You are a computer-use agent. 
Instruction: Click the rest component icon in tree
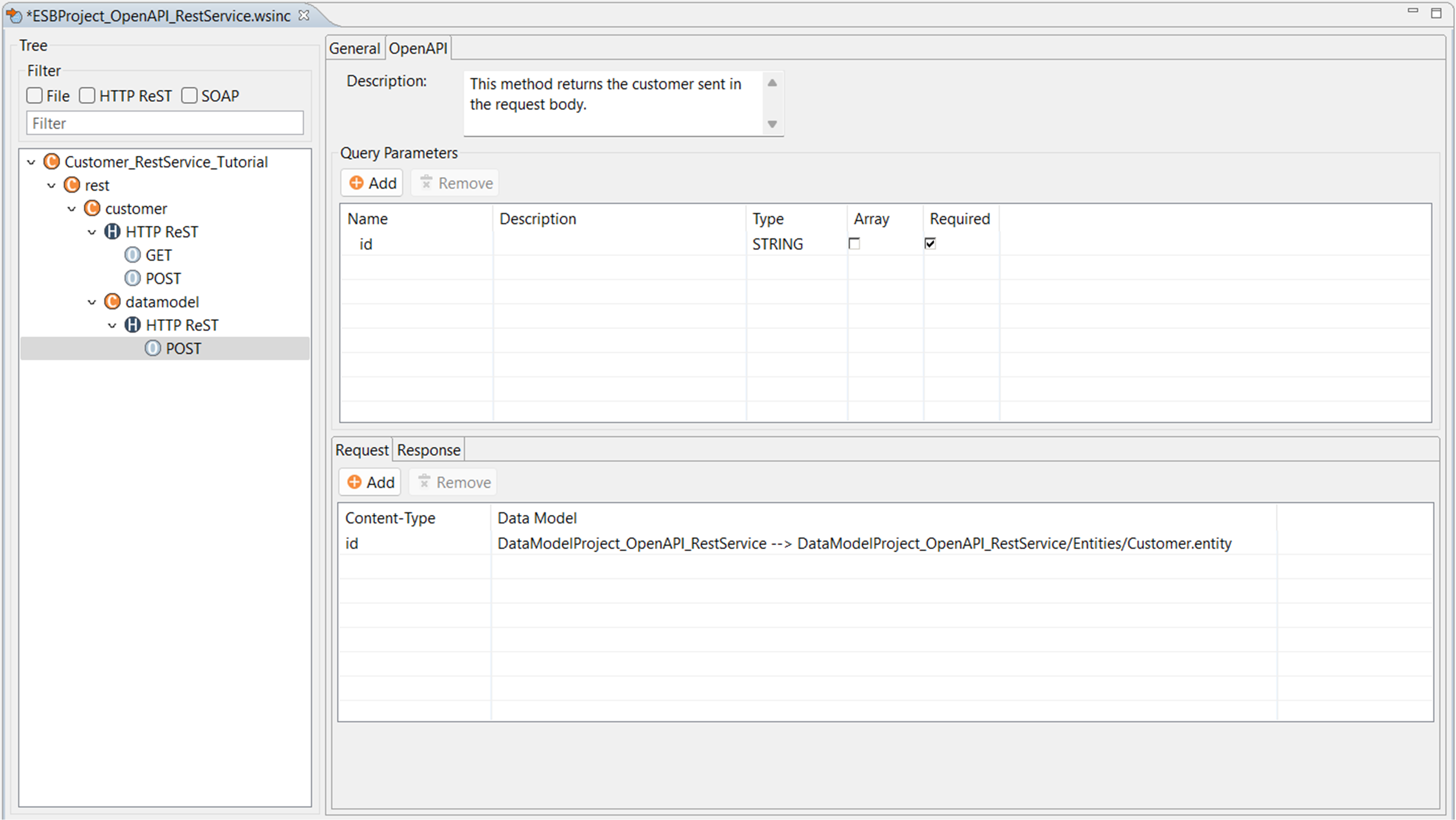pos(72,185)
